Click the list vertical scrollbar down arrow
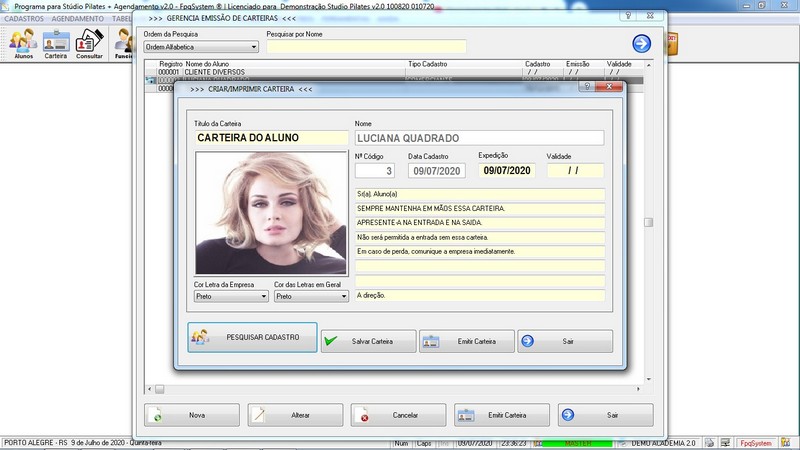 coord(648,379)
